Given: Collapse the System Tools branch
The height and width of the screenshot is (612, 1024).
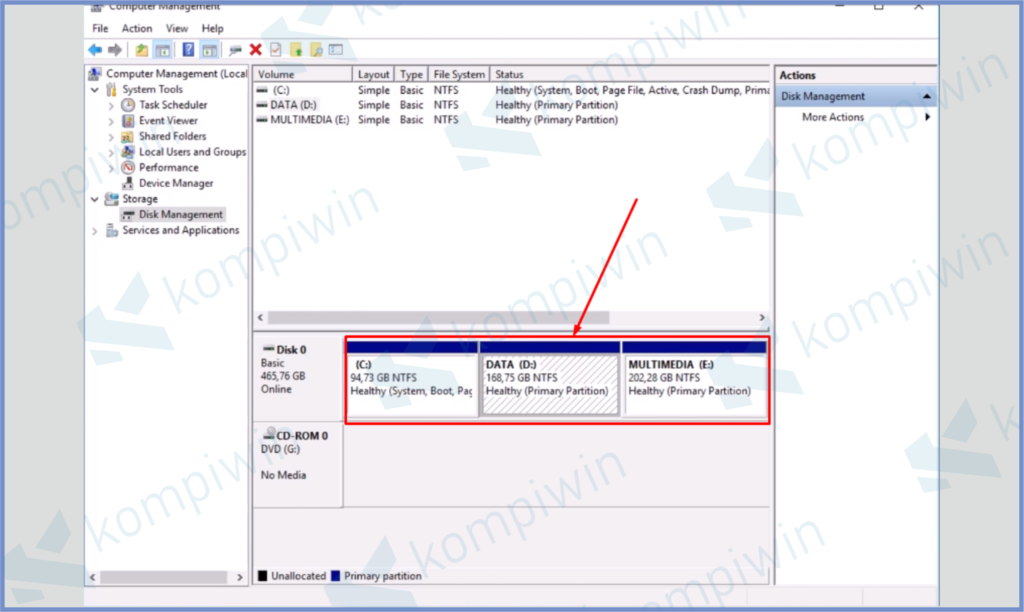Looking at the screenshot, I should [93, 89].
